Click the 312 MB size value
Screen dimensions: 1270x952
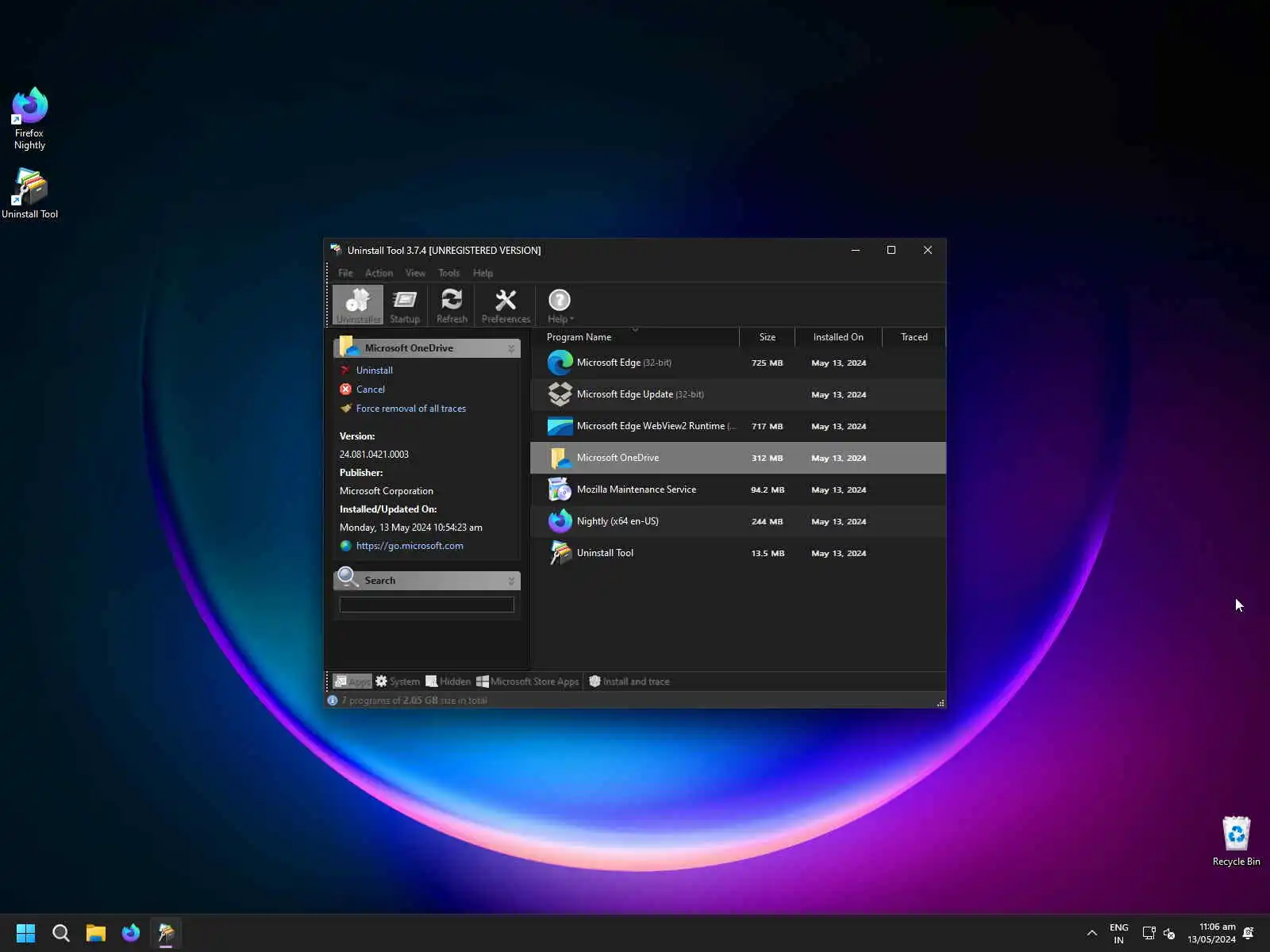(767, 459)
